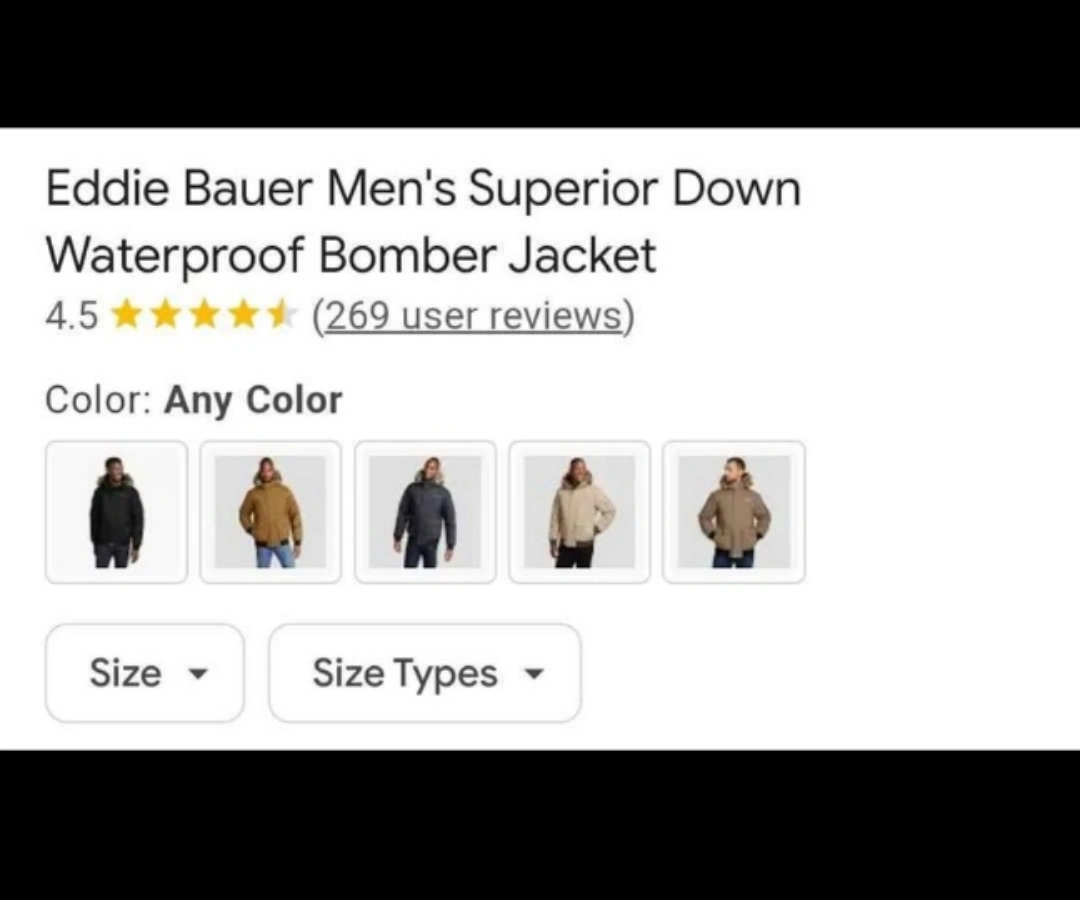Select the black jacket color swatch
The height and width of the screenshot is (900, 1080).
coord(116,512)
